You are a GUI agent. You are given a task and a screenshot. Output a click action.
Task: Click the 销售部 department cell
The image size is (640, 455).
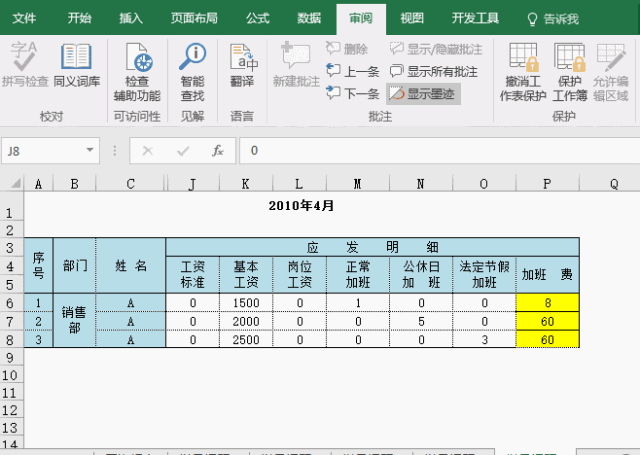[74, 320]
